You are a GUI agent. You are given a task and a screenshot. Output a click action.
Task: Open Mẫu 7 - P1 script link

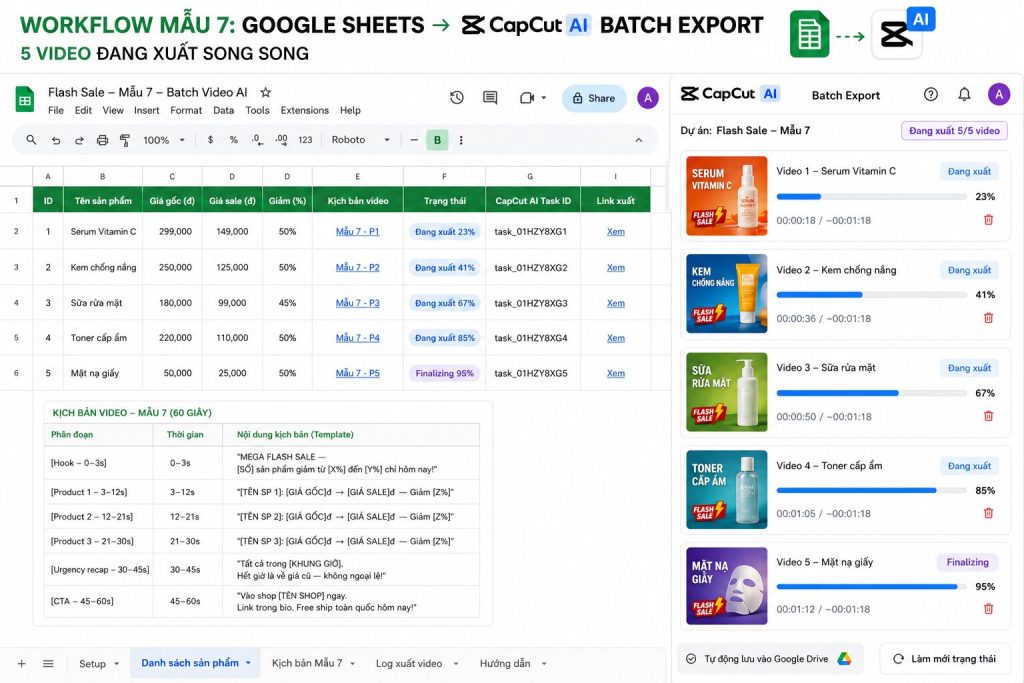357,231
